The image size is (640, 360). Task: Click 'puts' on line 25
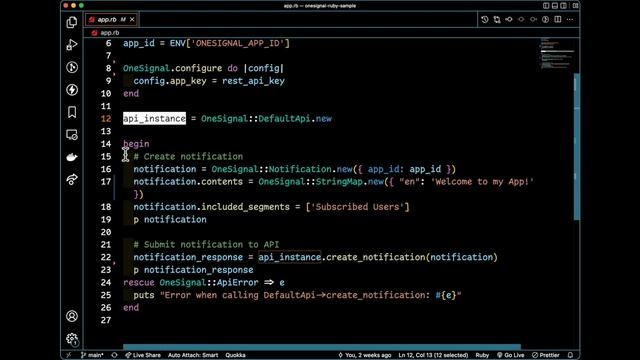pos(144,295)
